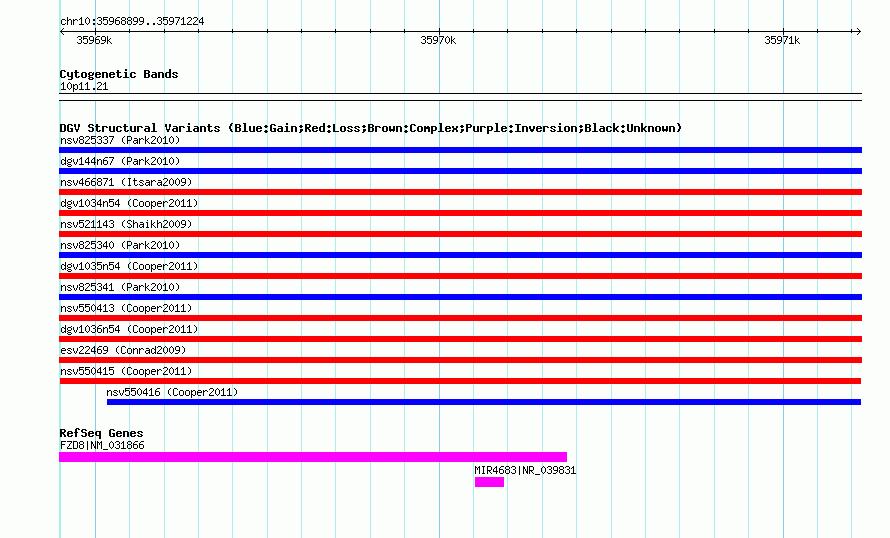Click the RefSeq Genes track title
Screen dimensions: 890x538
(x=101, y=433)
